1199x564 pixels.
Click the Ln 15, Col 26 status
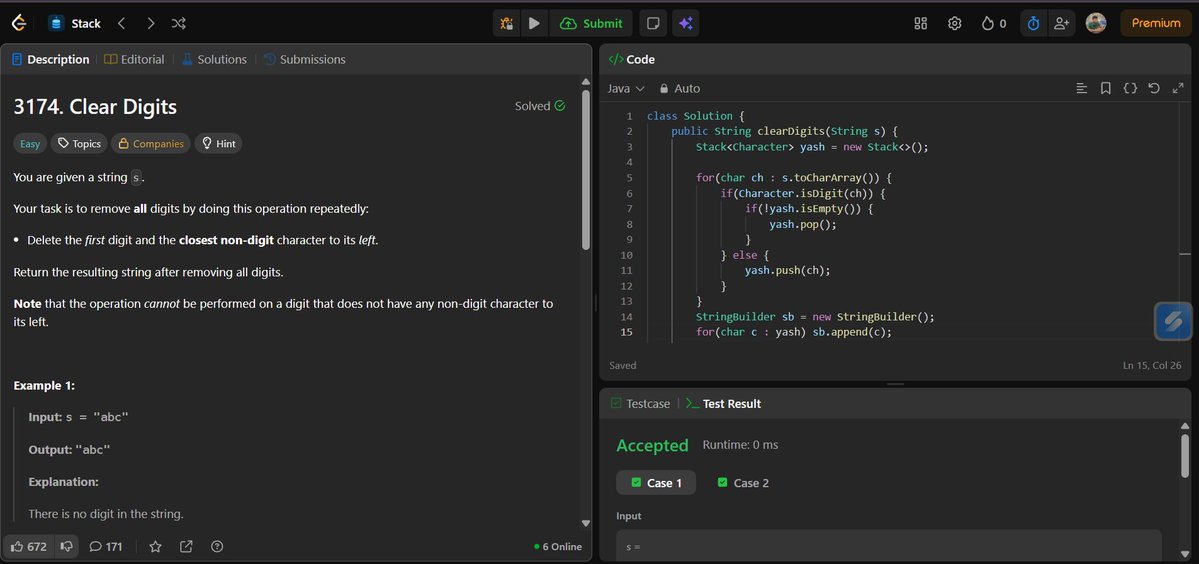(1152, 365)
